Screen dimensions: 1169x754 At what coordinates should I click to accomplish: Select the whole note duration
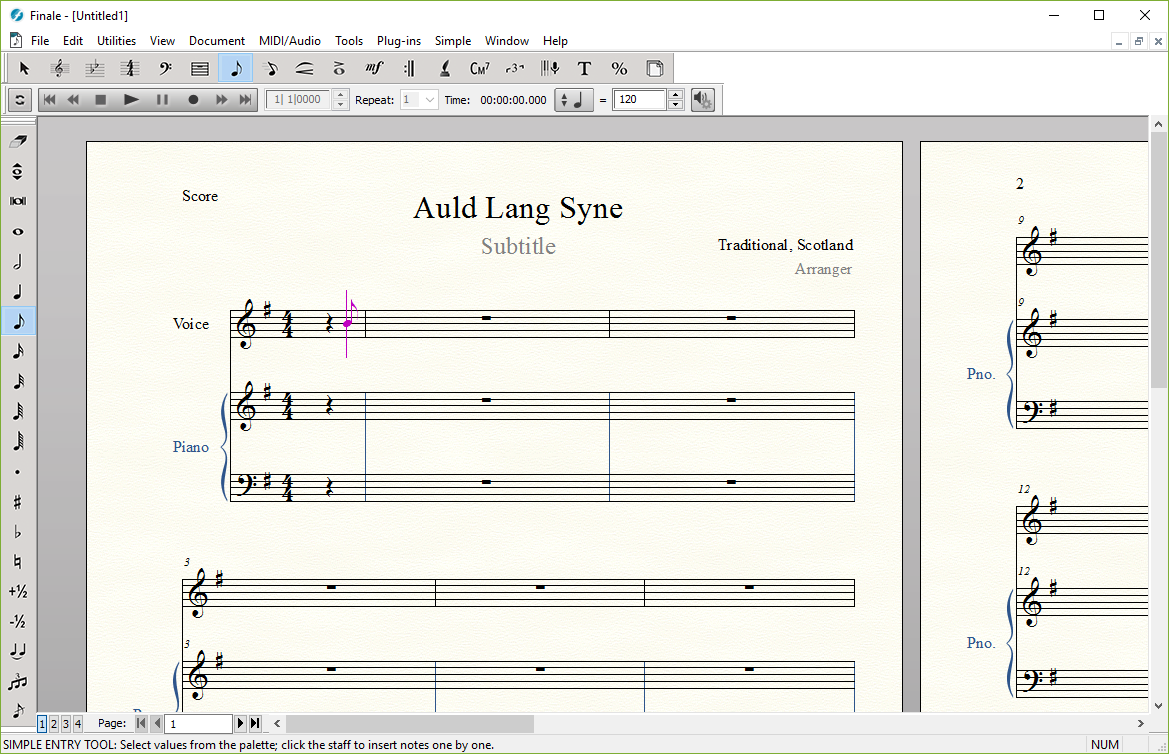[18, 231]
